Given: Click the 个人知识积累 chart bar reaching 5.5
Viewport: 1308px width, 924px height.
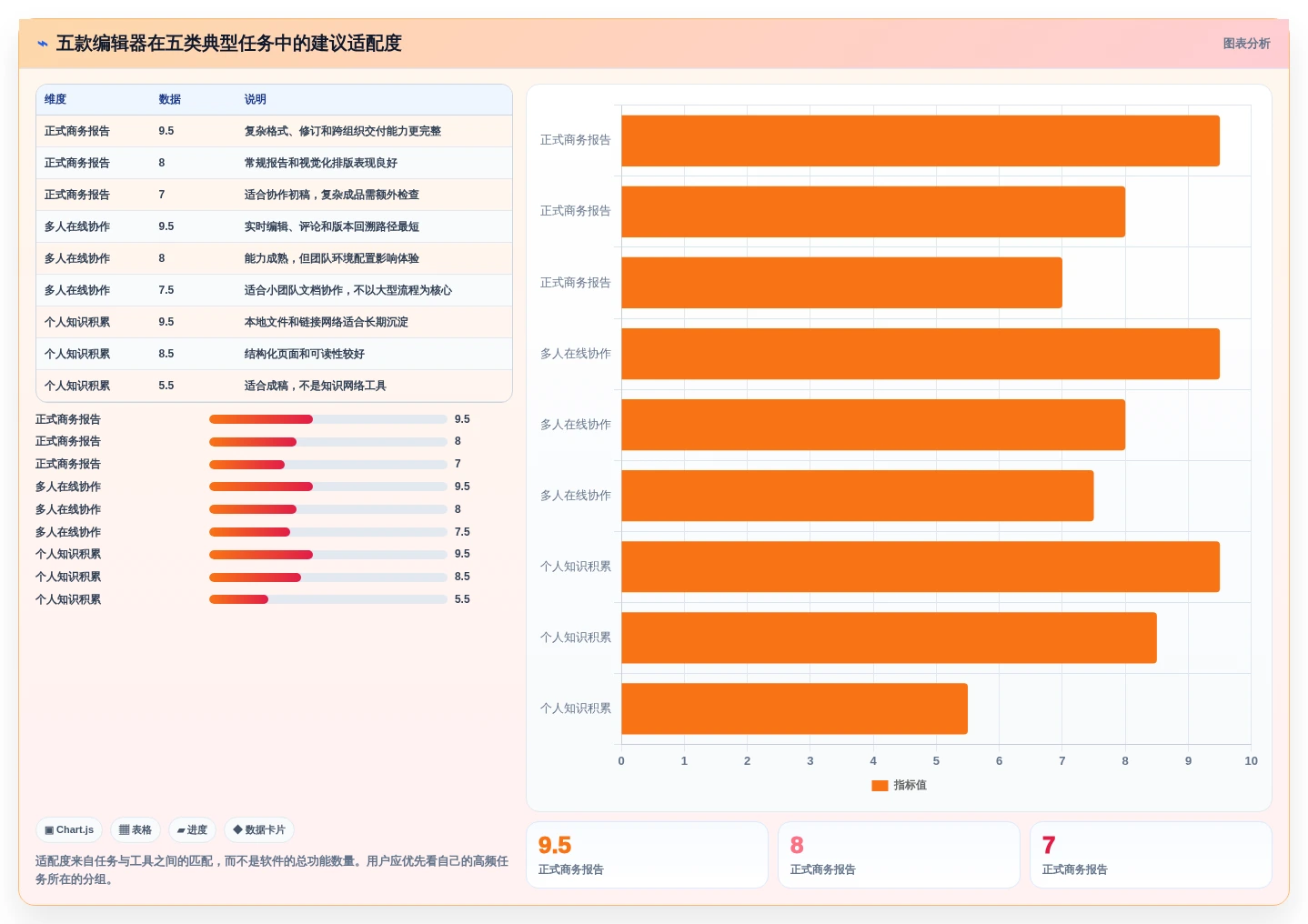Looking at the screenshot, I should (x=794, y=708).
